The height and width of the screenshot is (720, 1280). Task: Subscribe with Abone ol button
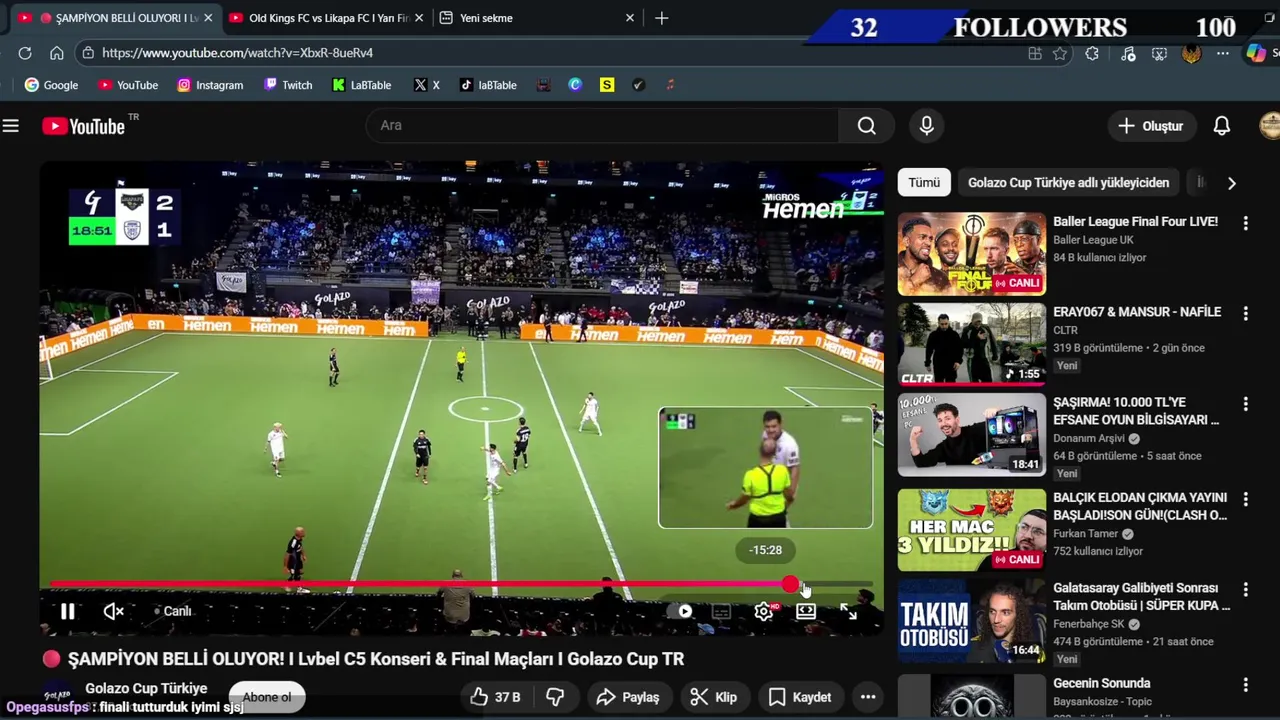coord(267,697)
